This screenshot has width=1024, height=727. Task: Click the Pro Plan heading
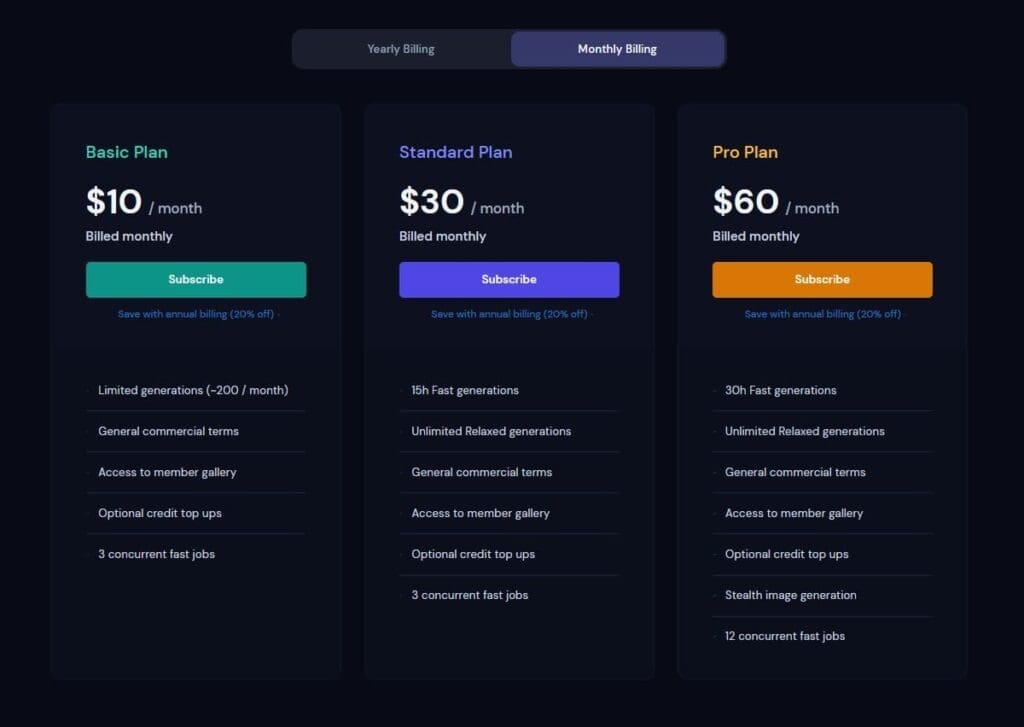(x=745, y=152)
